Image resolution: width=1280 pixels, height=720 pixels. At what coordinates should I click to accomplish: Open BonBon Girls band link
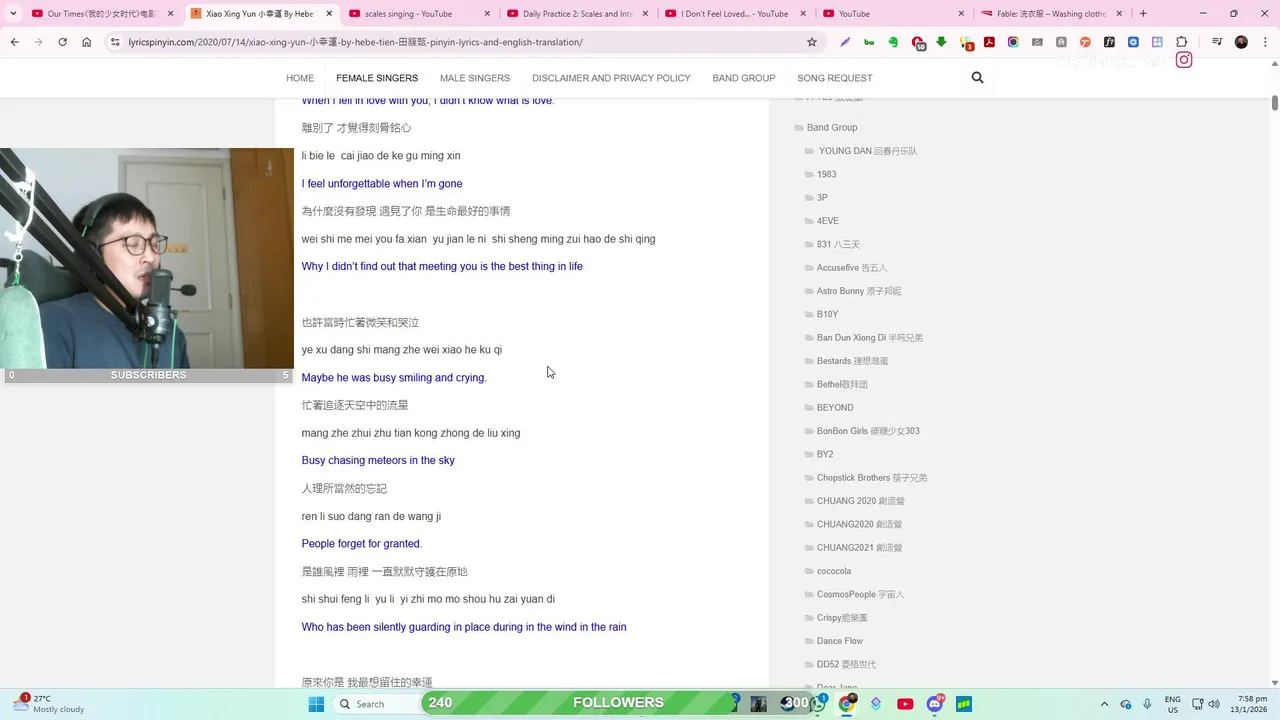pyautogui.click(x=868, y=431)
